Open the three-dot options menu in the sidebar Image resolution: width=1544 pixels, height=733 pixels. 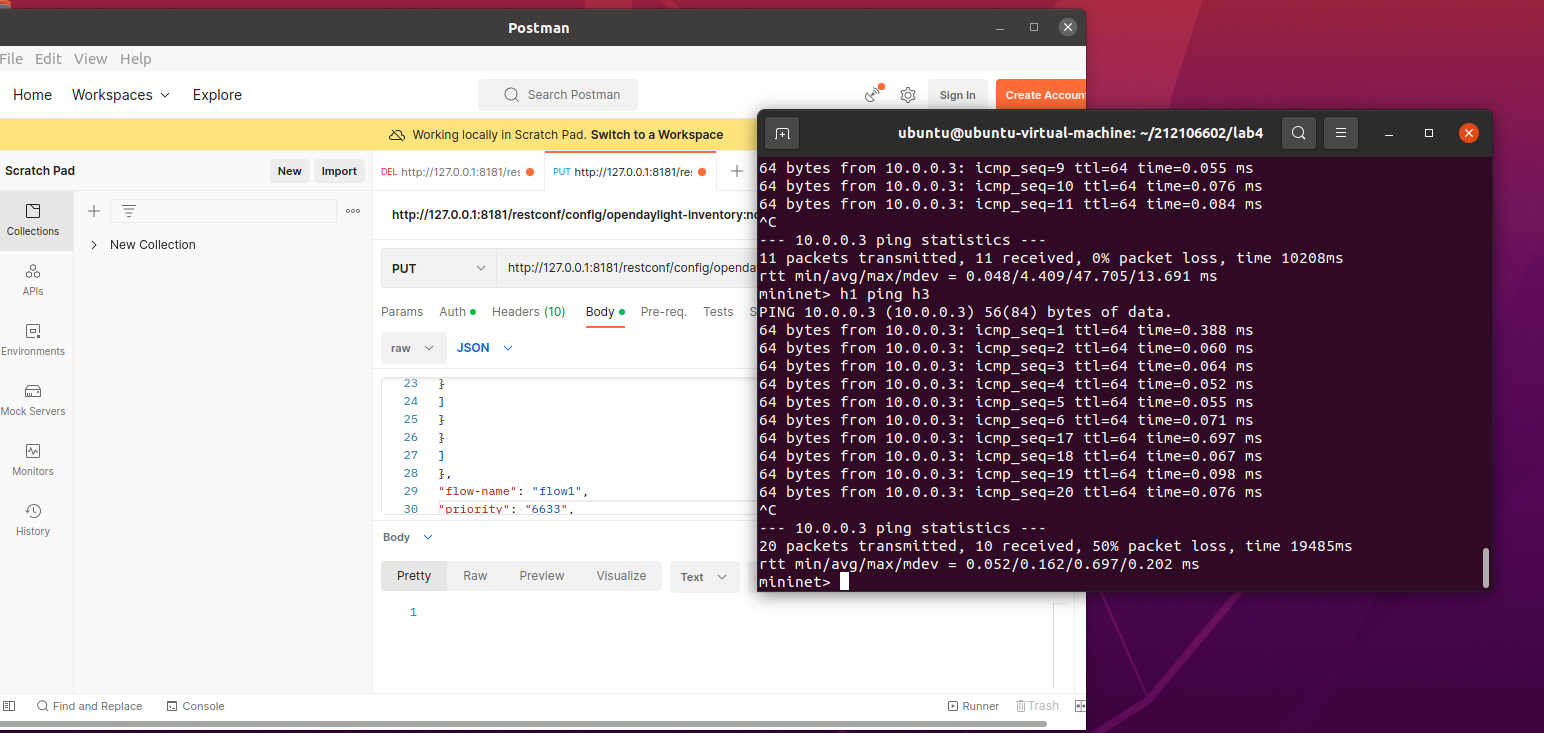(353, 211)
